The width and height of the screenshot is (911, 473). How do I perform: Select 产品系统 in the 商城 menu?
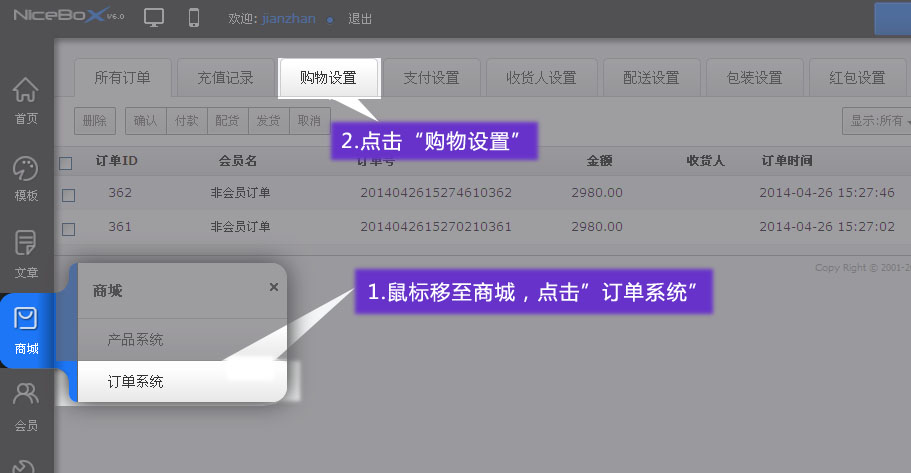[x=136, y=340]
